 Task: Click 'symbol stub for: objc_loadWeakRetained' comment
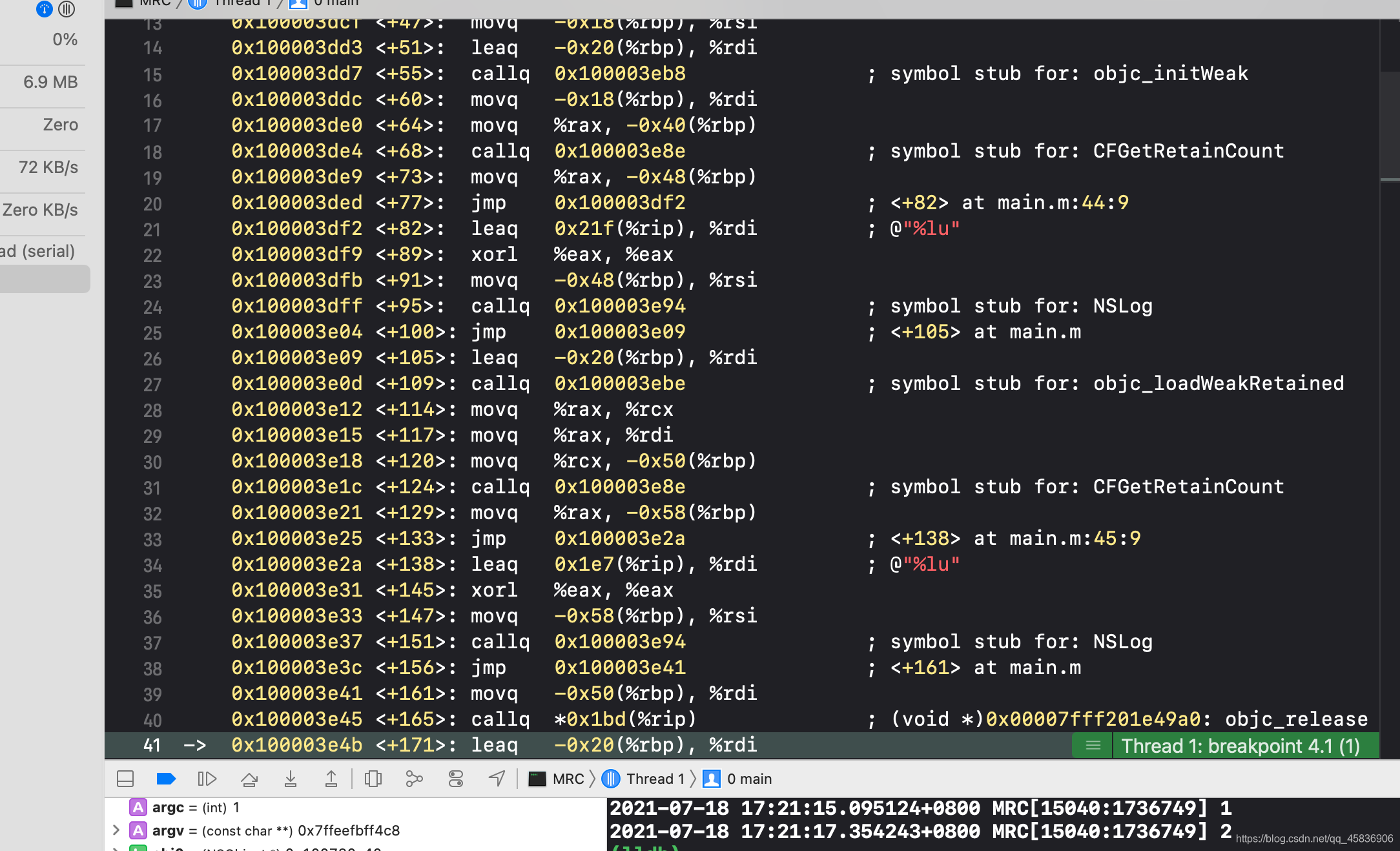[1117, 384]
